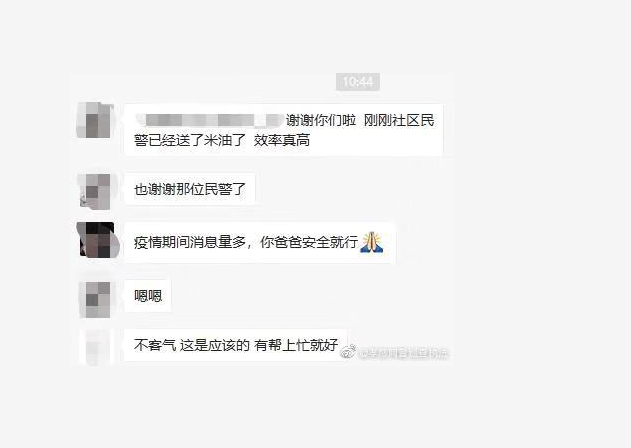The image size is (631, 448).
Task: Tap the avatar beside the rice-and-oil thank-you message
Action: coord(95,120)
